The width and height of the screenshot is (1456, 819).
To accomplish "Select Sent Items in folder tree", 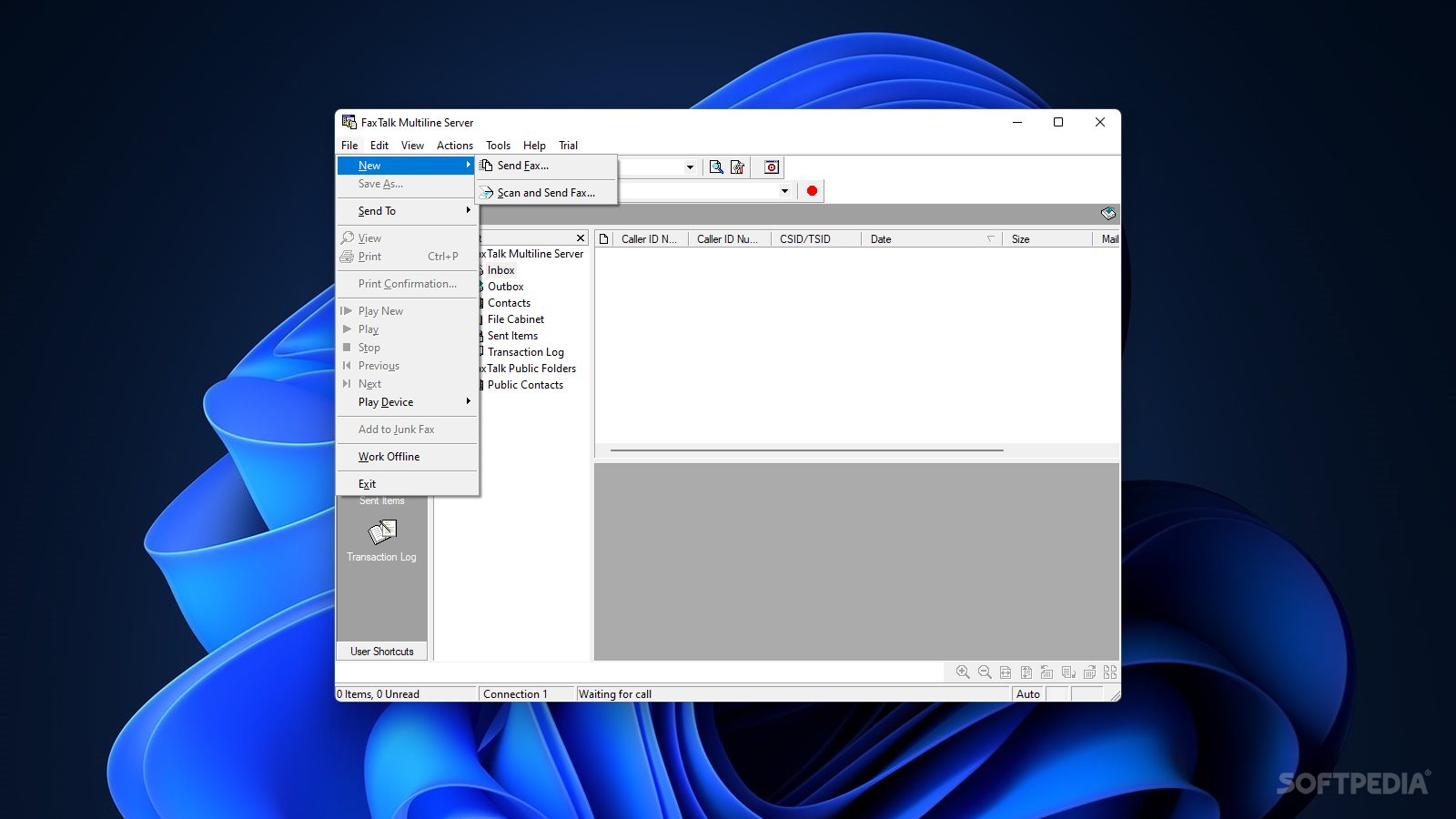I will 512,336.
